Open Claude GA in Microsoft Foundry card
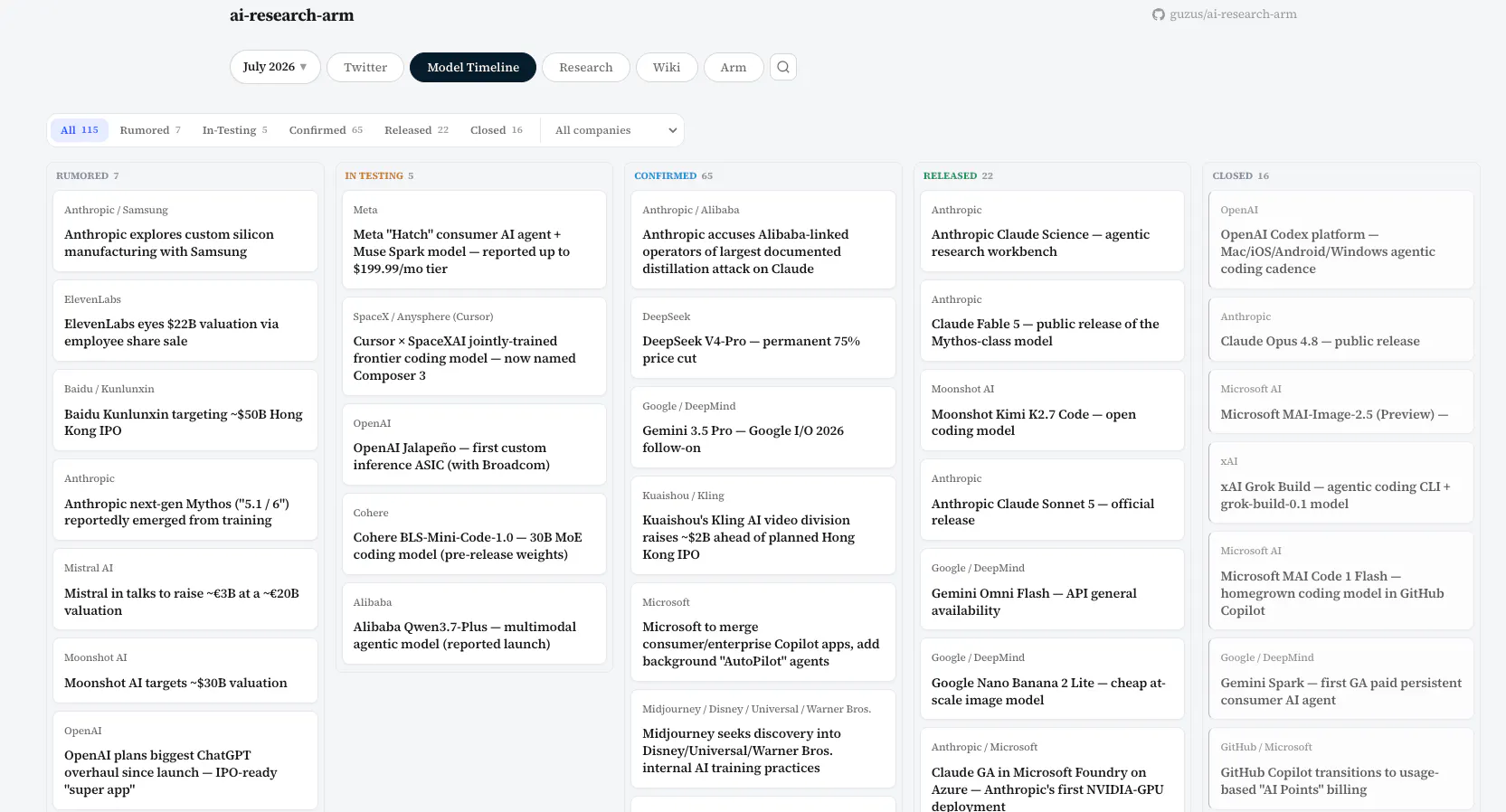The width and height of the screenshot is (1506, 812). click(1052, 770)
